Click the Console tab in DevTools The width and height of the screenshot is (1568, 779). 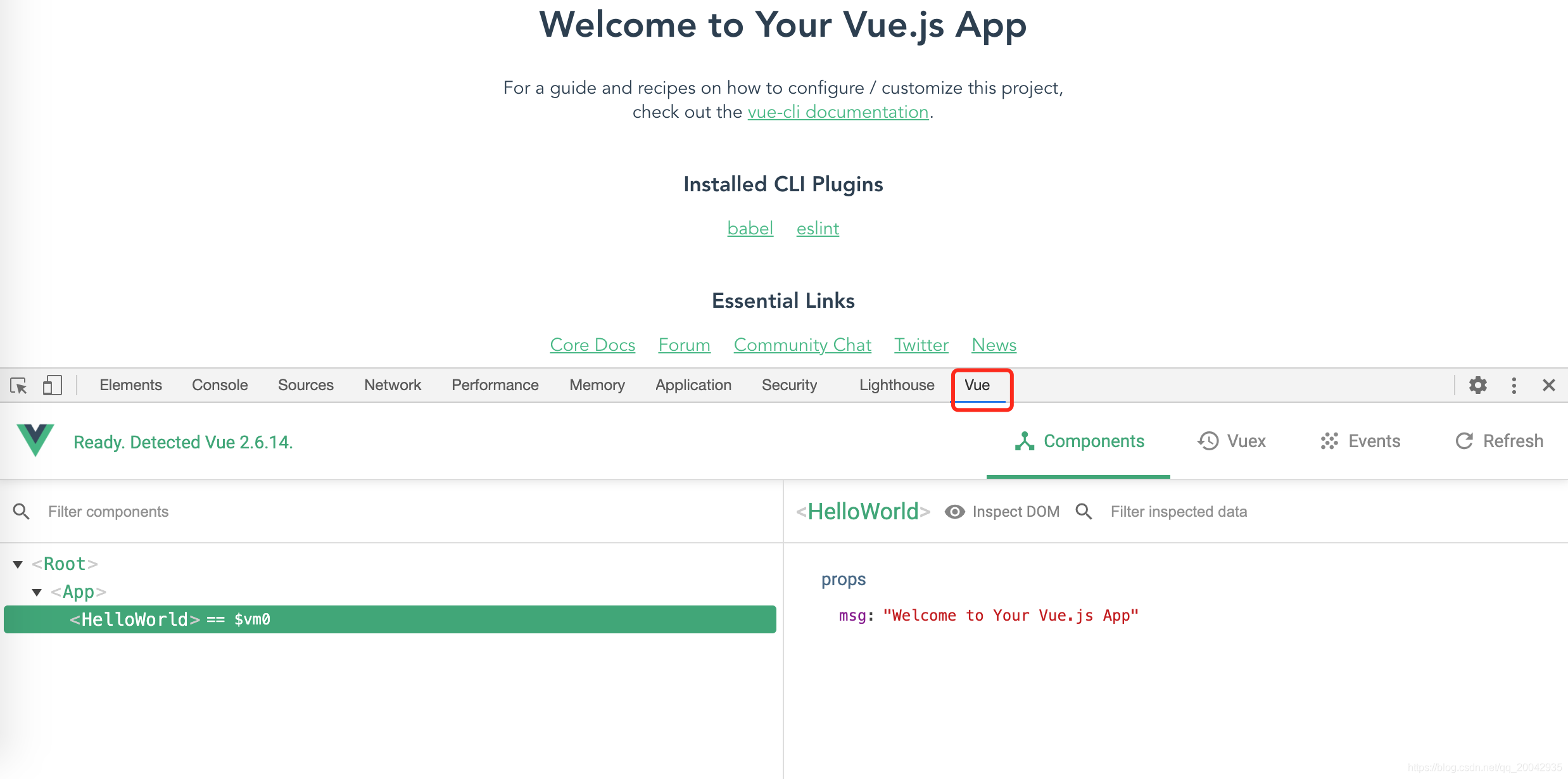click(x=218, y=385)
